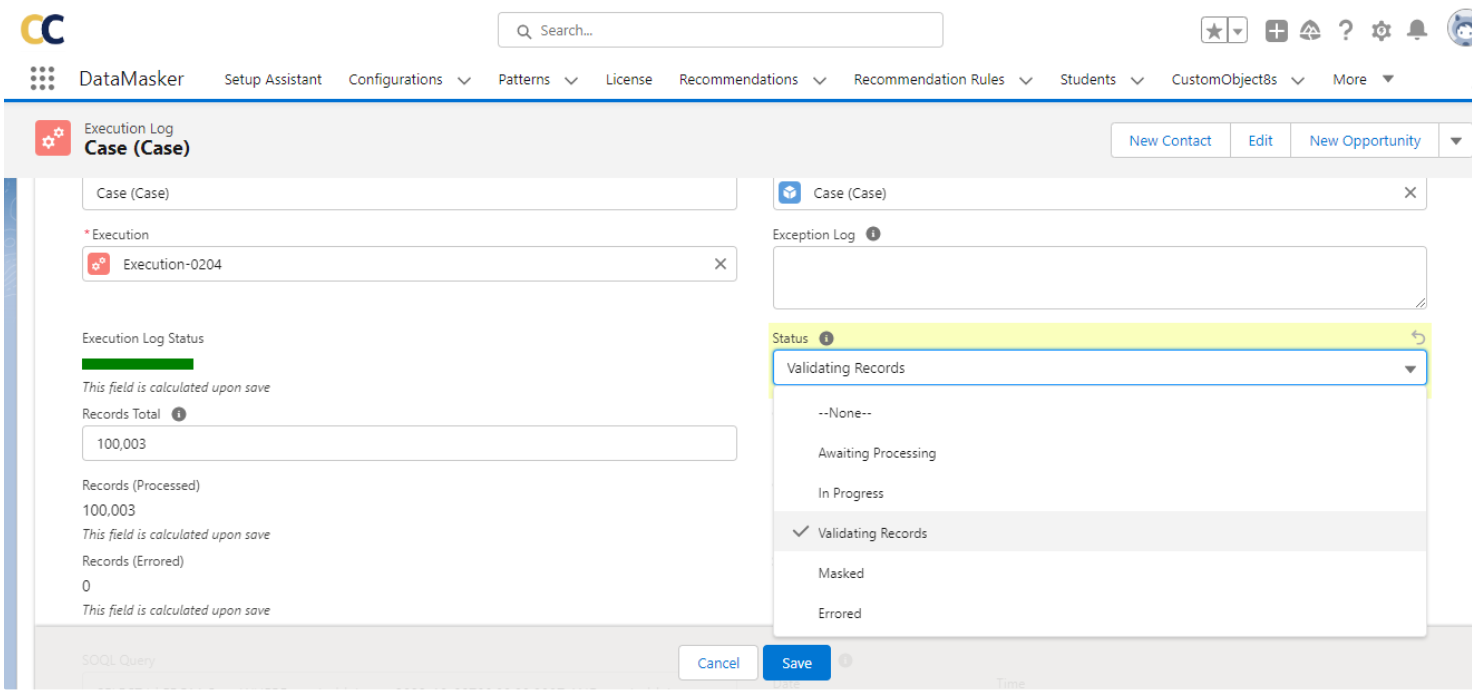The image size is (1472, 692).
Task: Click the undo arrow for Status field
Action: point(1417,338)
